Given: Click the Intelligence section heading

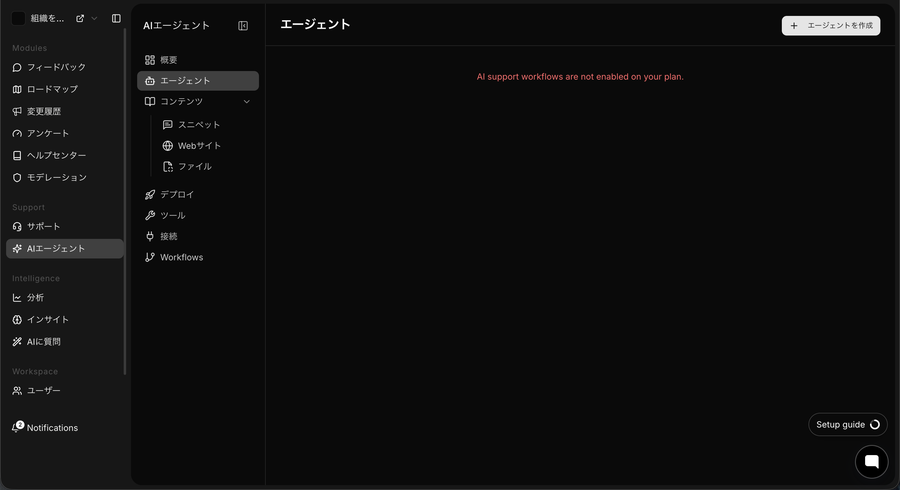Looking at the screenshot, I should 36,278.
